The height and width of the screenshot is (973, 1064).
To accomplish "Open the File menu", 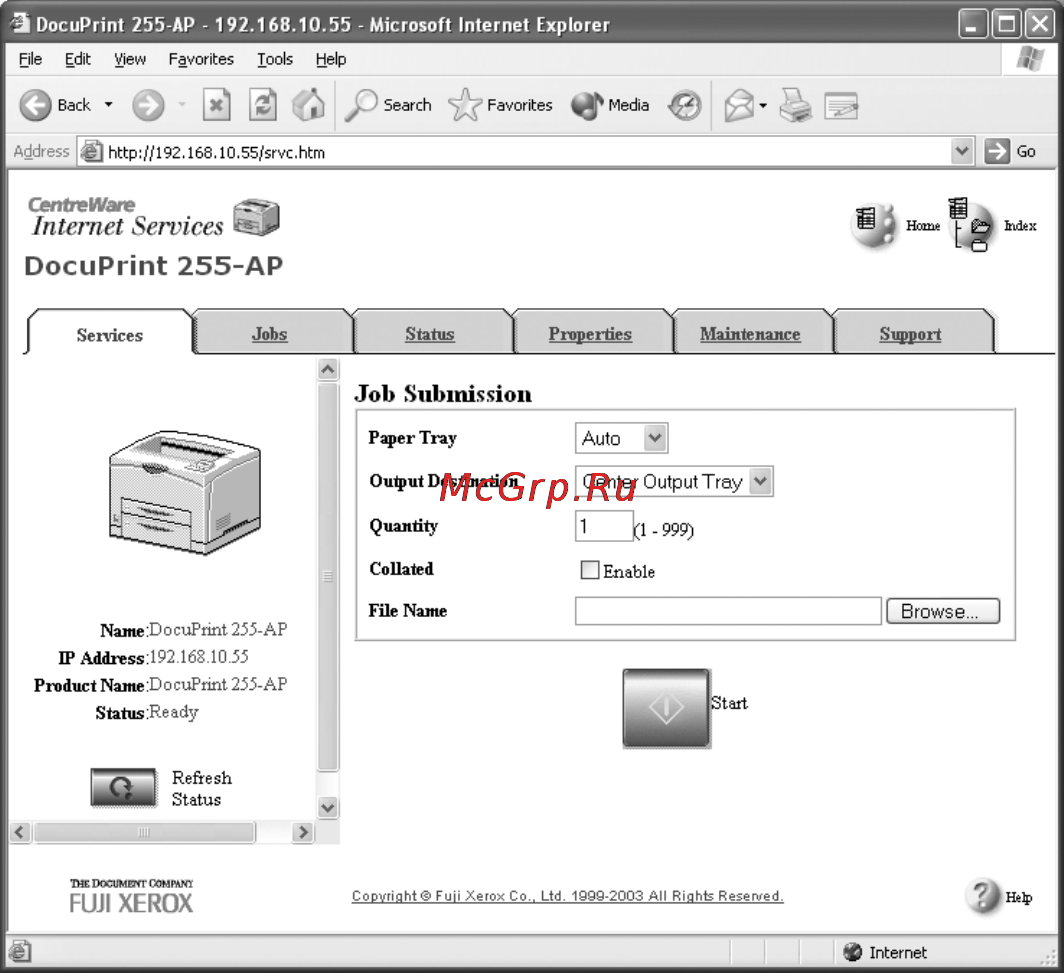I will tap(30, 60).
